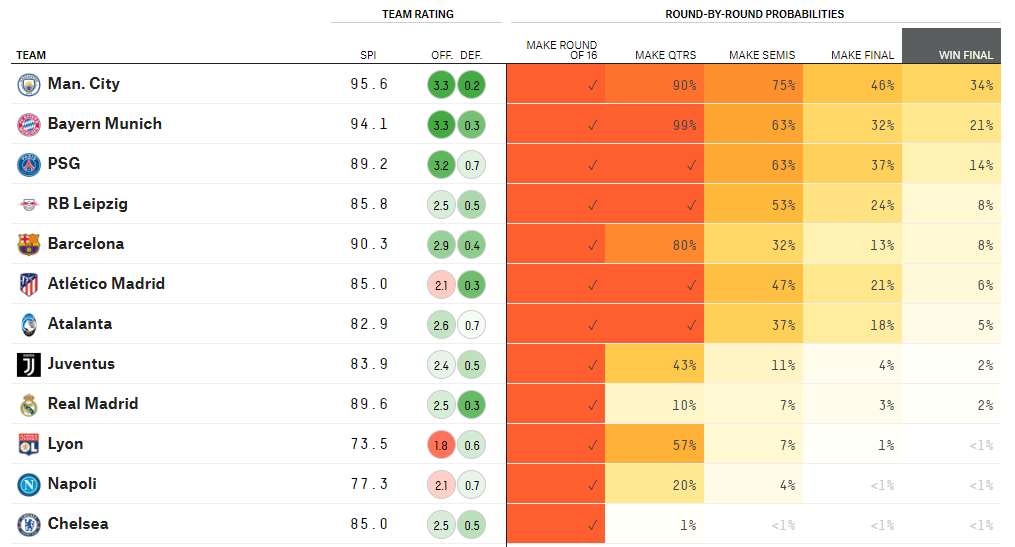Click the Bayern Munich club crest

coord(28,125)
